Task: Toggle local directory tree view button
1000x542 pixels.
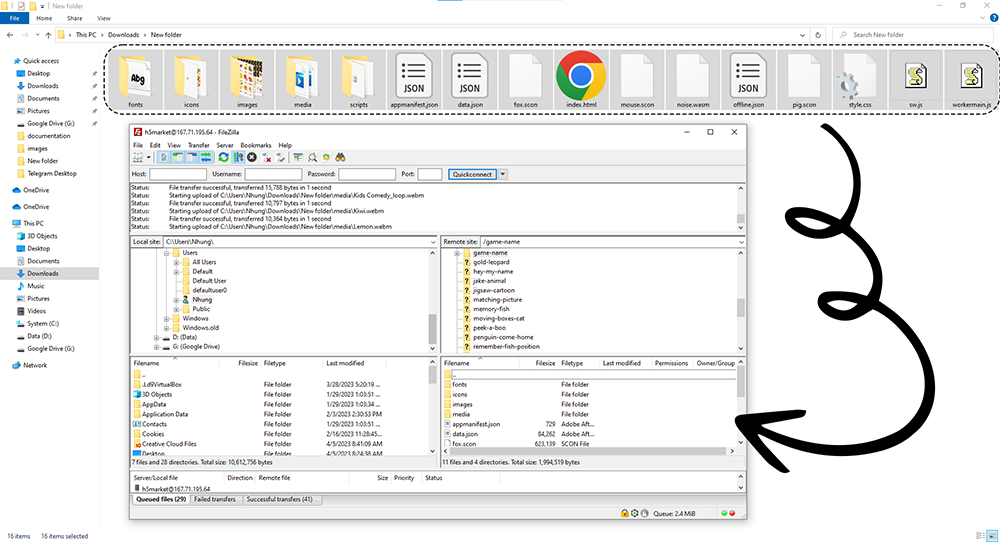Action: (x=178, y=157)
